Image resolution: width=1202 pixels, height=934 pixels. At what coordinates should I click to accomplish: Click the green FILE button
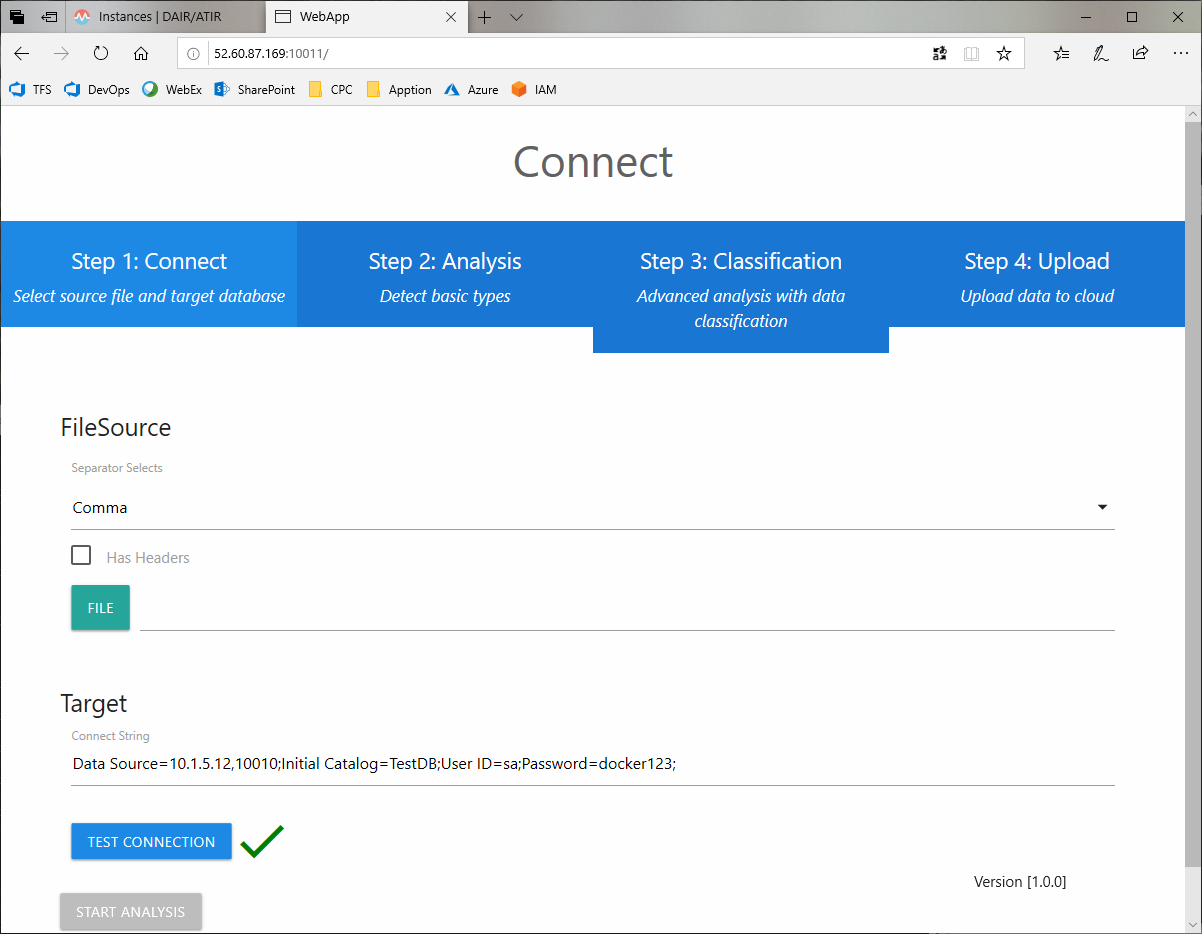click(100, 608)
